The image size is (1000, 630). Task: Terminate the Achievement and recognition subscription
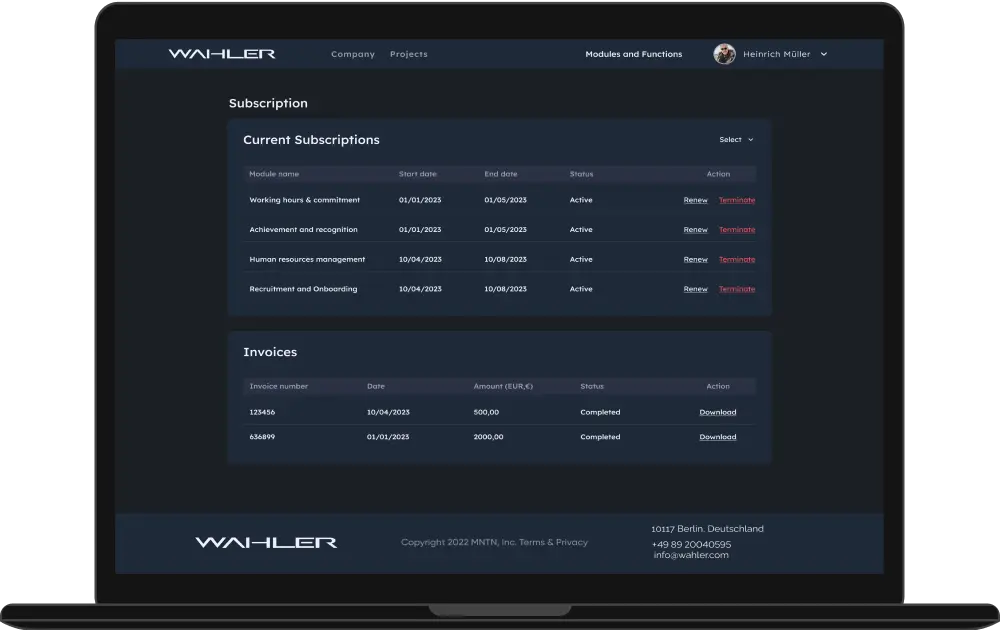(x=737, y=229)
